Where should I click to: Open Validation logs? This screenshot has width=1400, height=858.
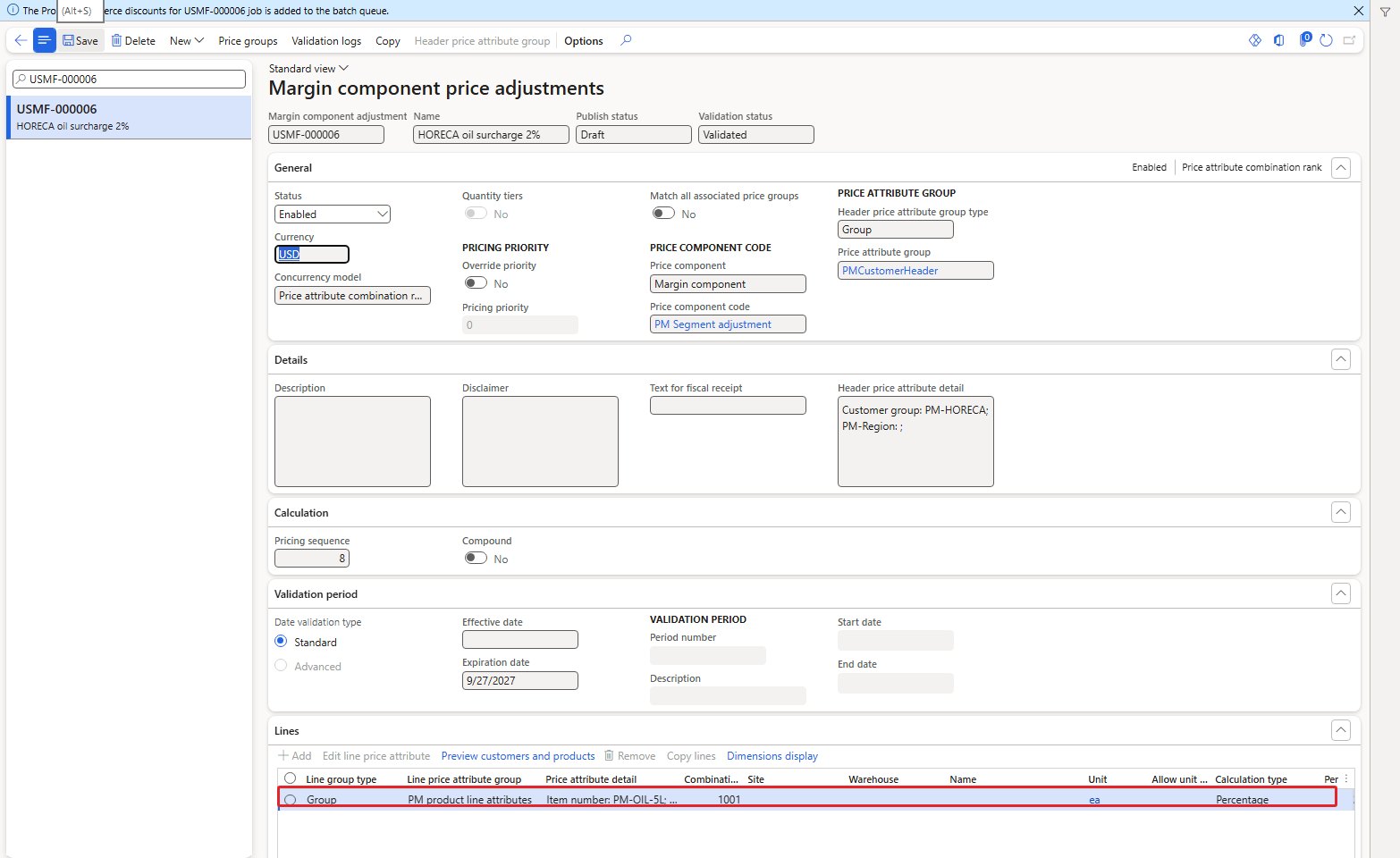(x=326, y=41)
